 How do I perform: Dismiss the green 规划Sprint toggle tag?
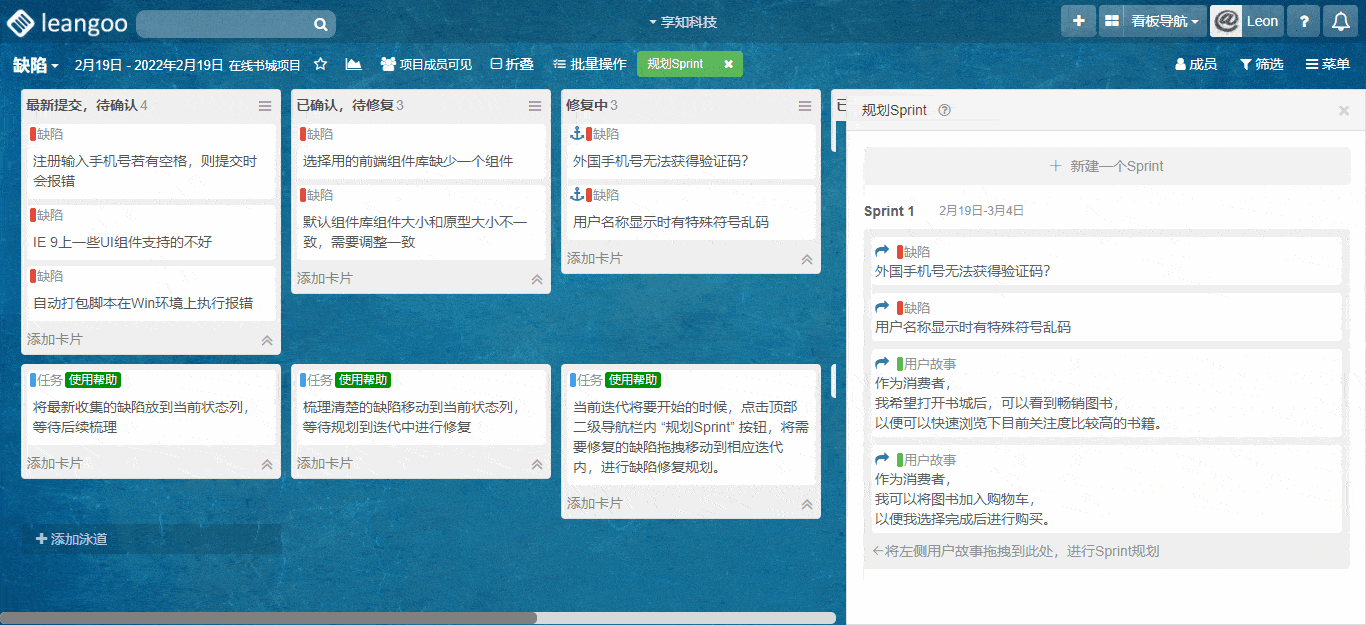pos(728,64)
